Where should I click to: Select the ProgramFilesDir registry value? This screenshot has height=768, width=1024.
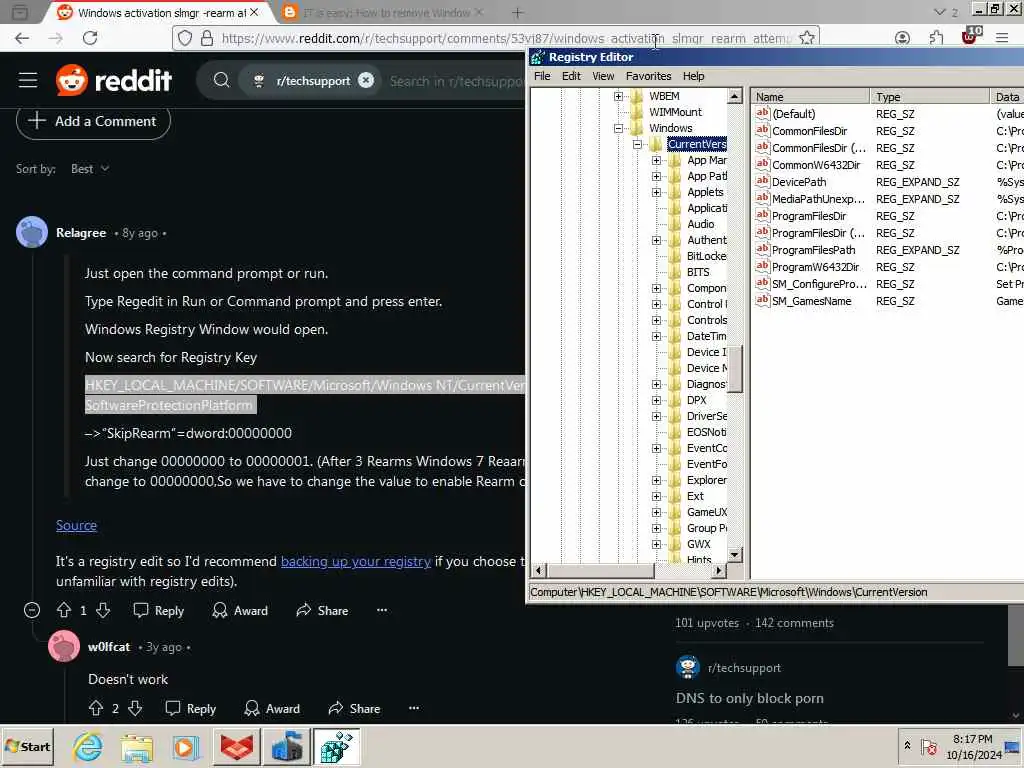[x=808, y=216]
